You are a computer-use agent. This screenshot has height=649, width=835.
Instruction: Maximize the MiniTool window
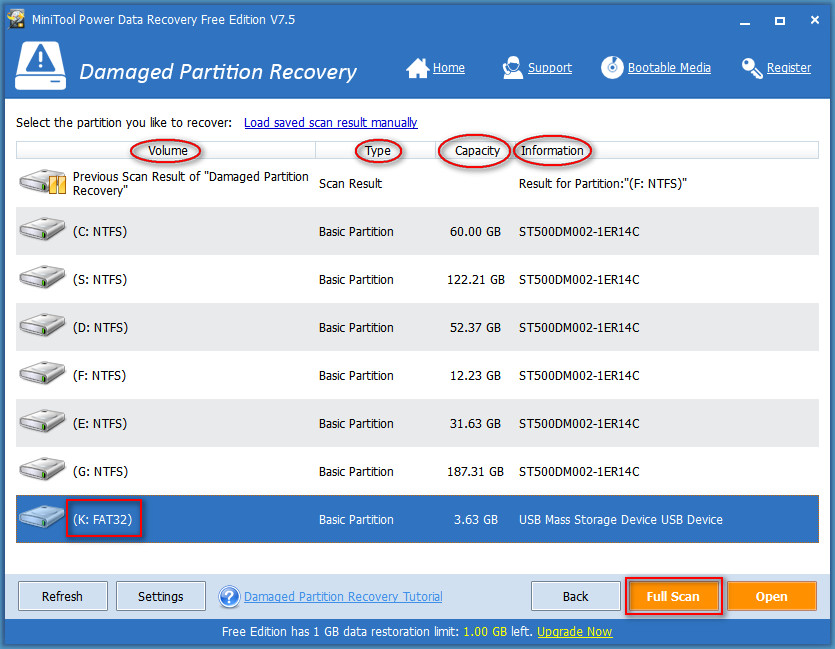point(780,21)
